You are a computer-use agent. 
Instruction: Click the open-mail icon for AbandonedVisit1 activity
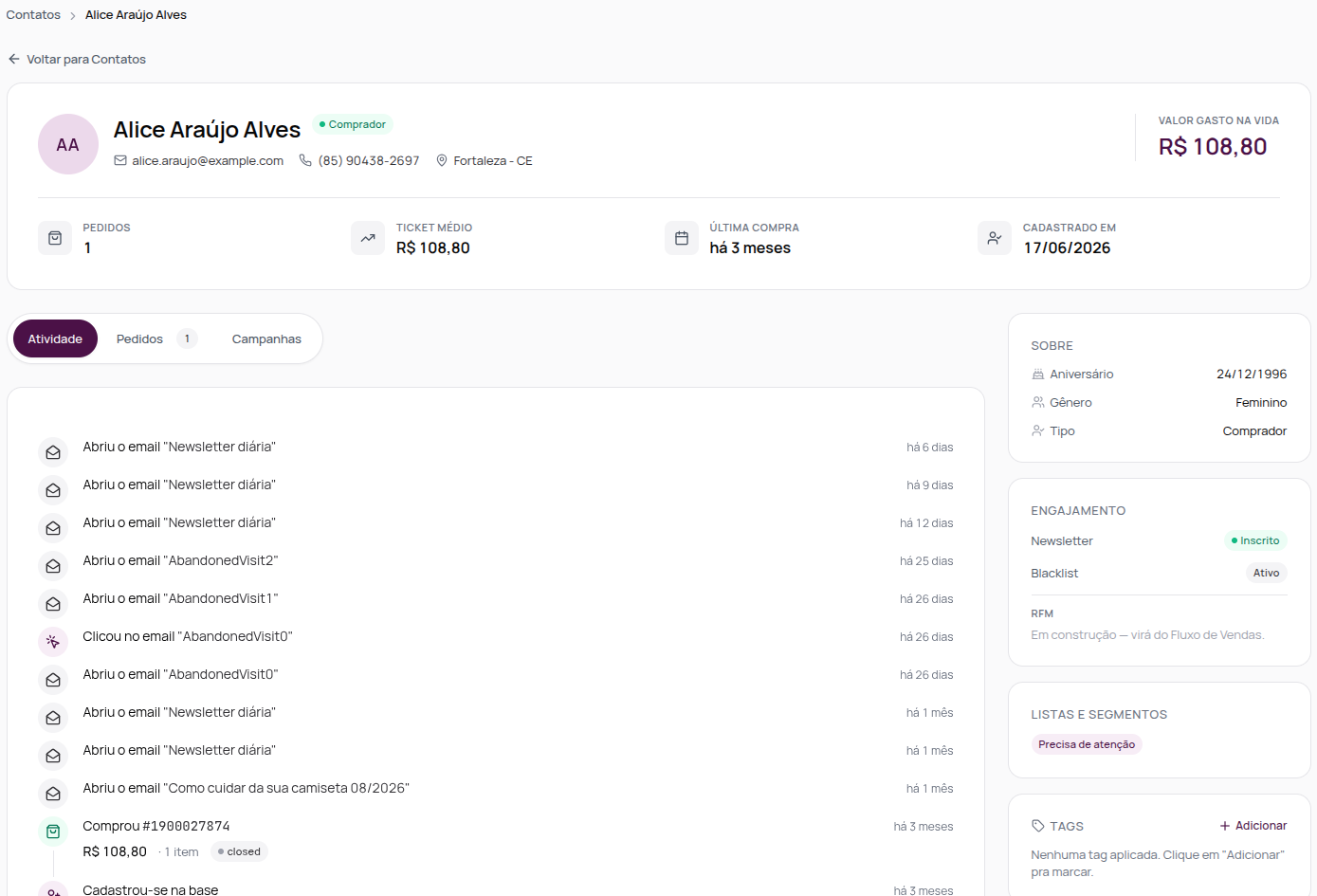(x=53, y=604)
